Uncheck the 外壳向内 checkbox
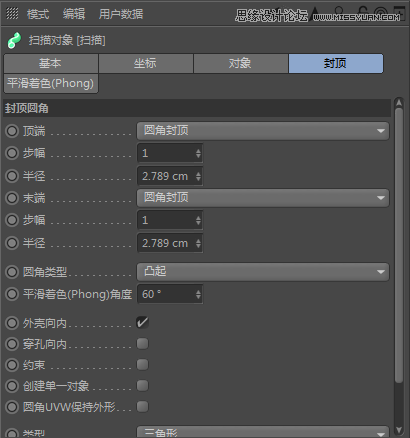Viewport: 410px width, 438px height. 142,322
